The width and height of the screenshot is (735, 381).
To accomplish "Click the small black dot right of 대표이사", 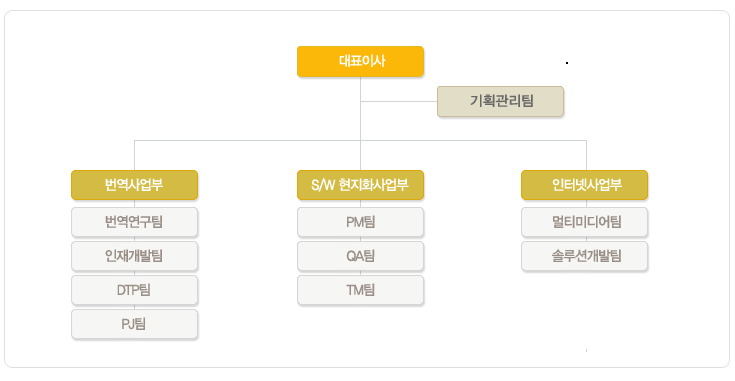I will pyautogui.click(x=567, y=63).
